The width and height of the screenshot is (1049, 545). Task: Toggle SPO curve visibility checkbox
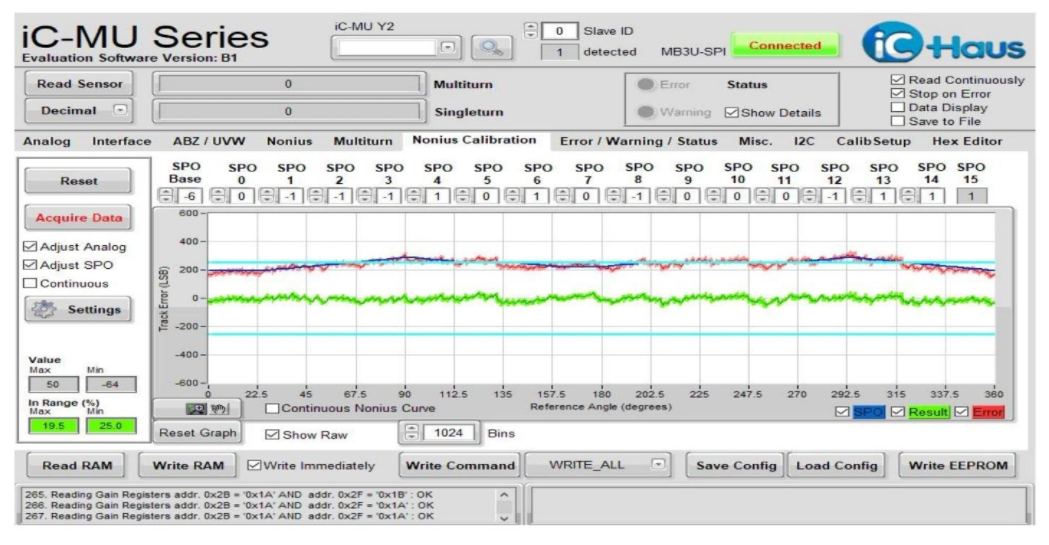pyautogui.click(x=842, y=412)
